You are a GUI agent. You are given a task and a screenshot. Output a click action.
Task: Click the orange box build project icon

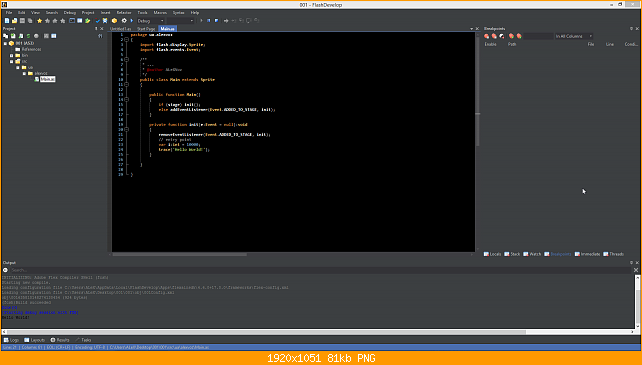pyautogui.click(x=114, y=20)
